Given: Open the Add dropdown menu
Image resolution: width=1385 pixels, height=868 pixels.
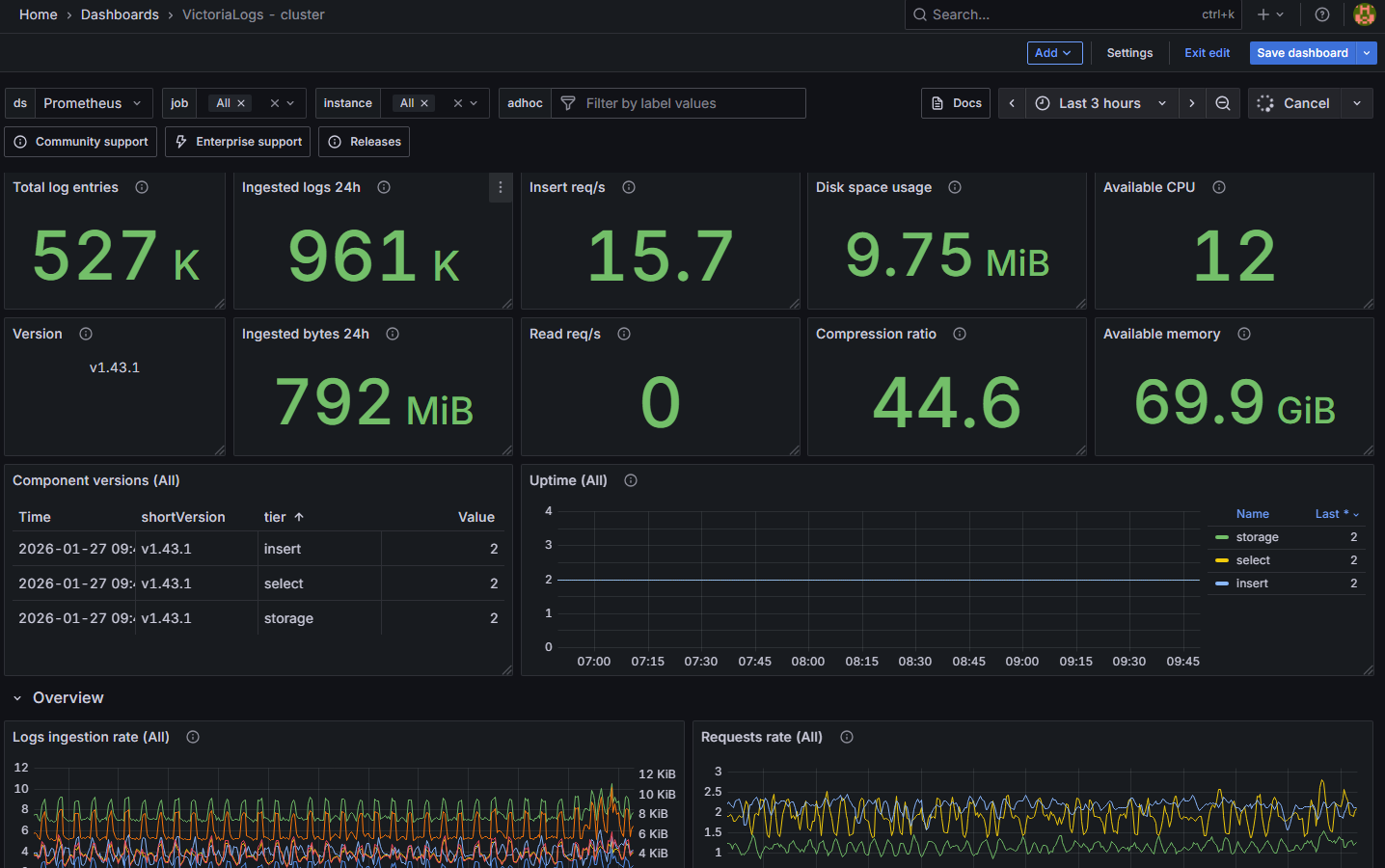Looking at the screenshot, I should pos(1053,53).
